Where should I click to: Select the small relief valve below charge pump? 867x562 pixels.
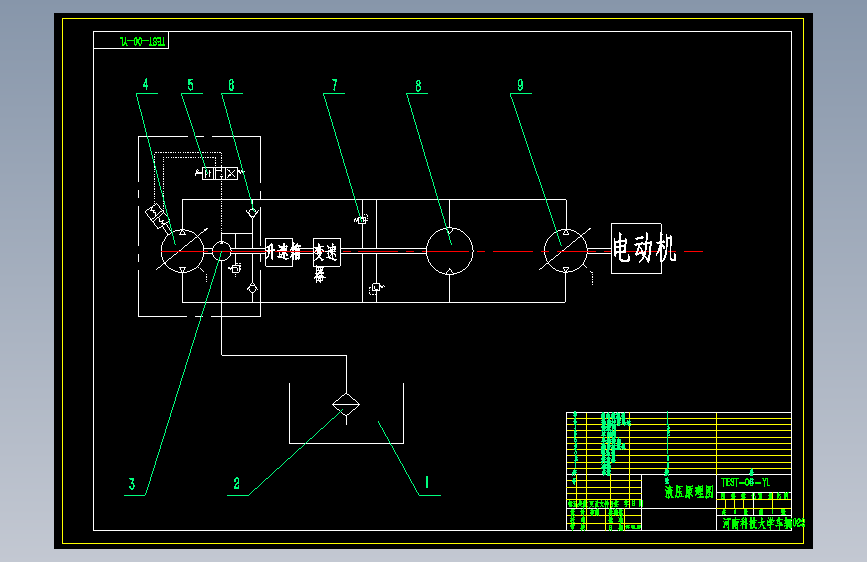pos(235,269)
